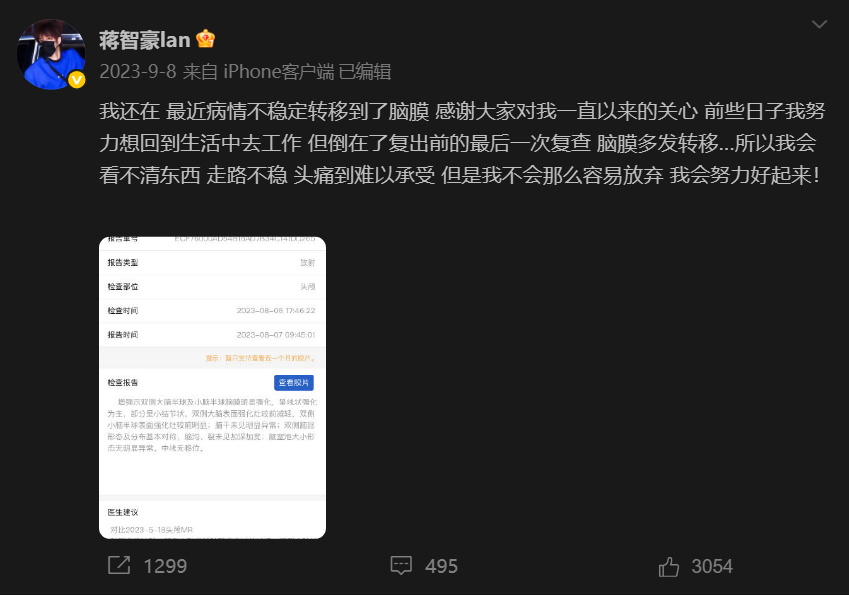This screenshot has height=595, width=849.
Task: Click the comment count 495
Action: pos(441,566)
